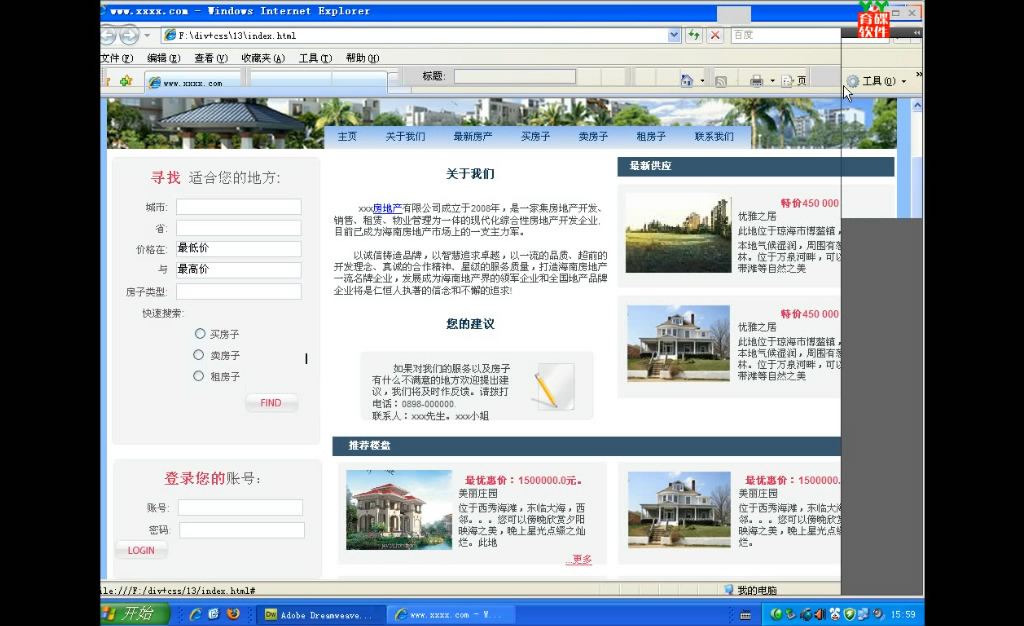Click the 我的电脑 zone in the status bar
This screenshot has width=1024, height=626.
point(751,589)
